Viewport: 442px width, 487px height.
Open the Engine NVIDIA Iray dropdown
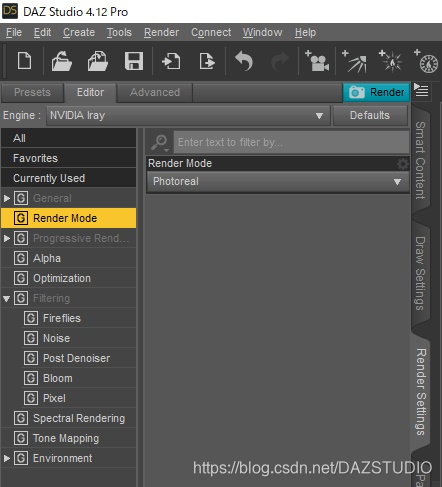click(x=188, y=116)
